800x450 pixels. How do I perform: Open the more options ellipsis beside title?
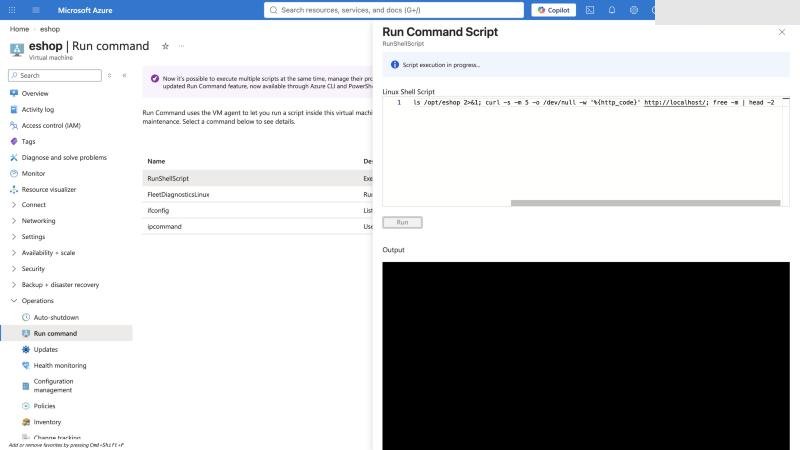pyautogui.click(x=181, y=46)
